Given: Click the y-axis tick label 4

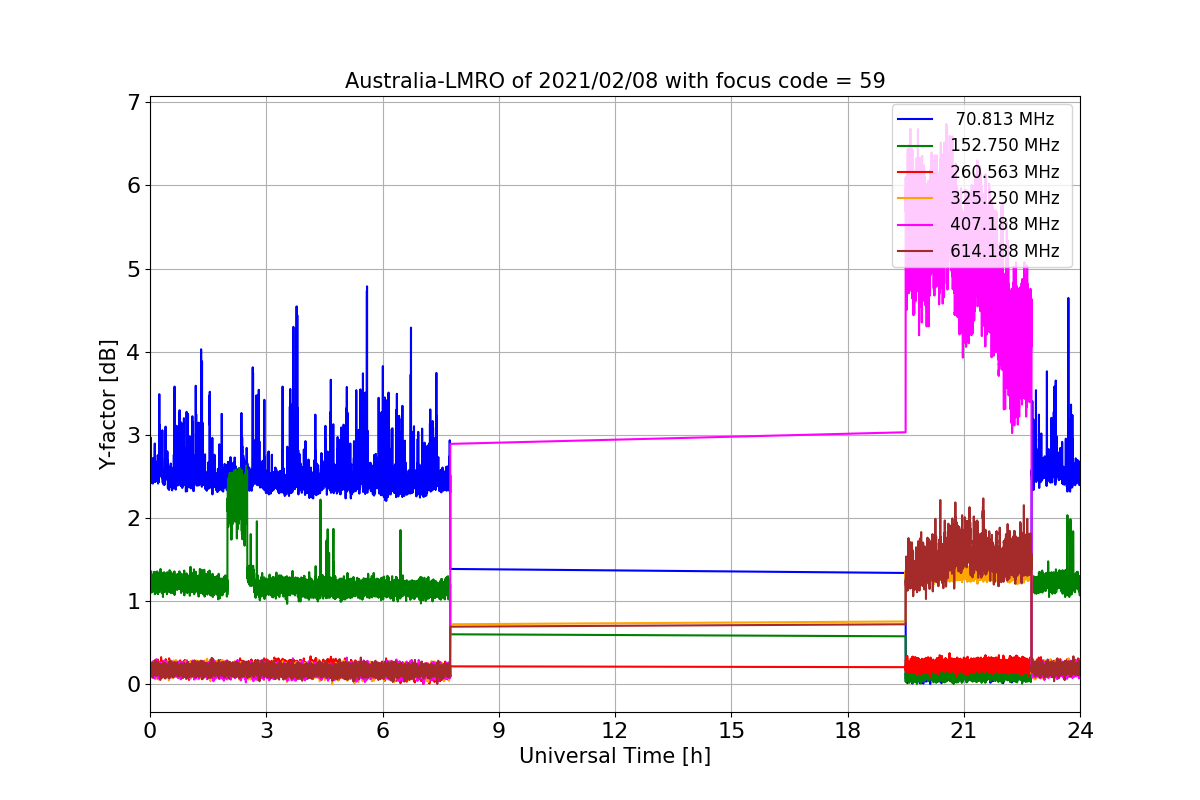Looking at the screenshot, I should coord(133,352).
